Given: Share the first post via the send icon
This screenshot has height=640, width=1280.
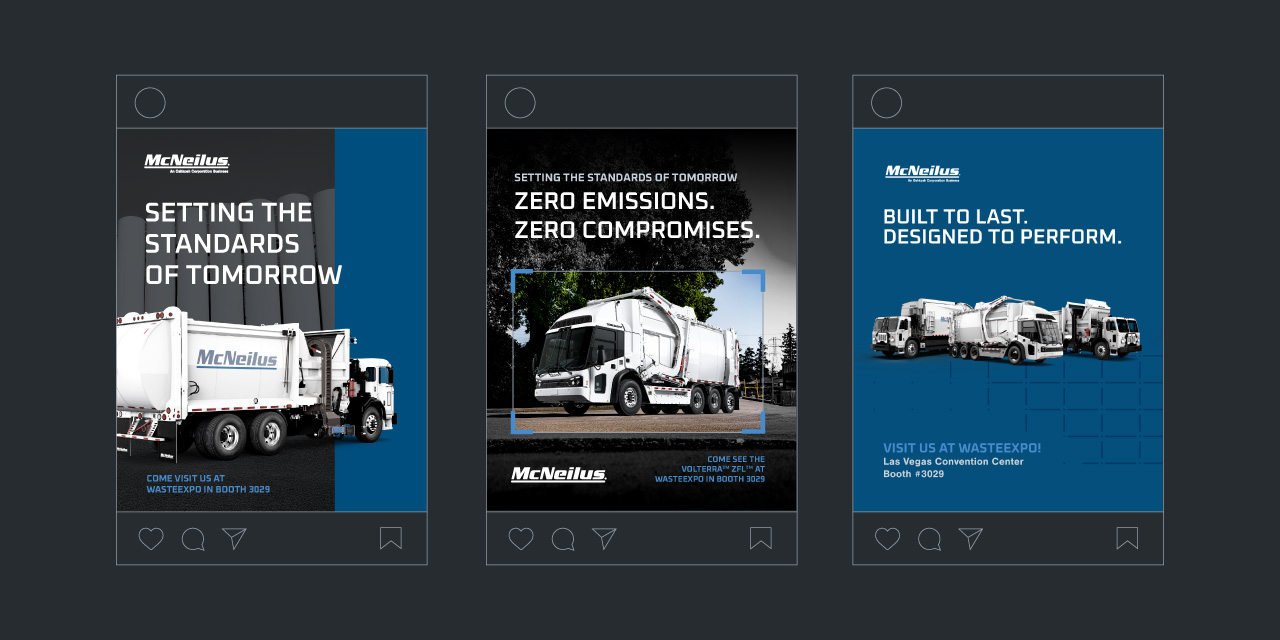Looking at the screenshot, I should click(233, 538).
